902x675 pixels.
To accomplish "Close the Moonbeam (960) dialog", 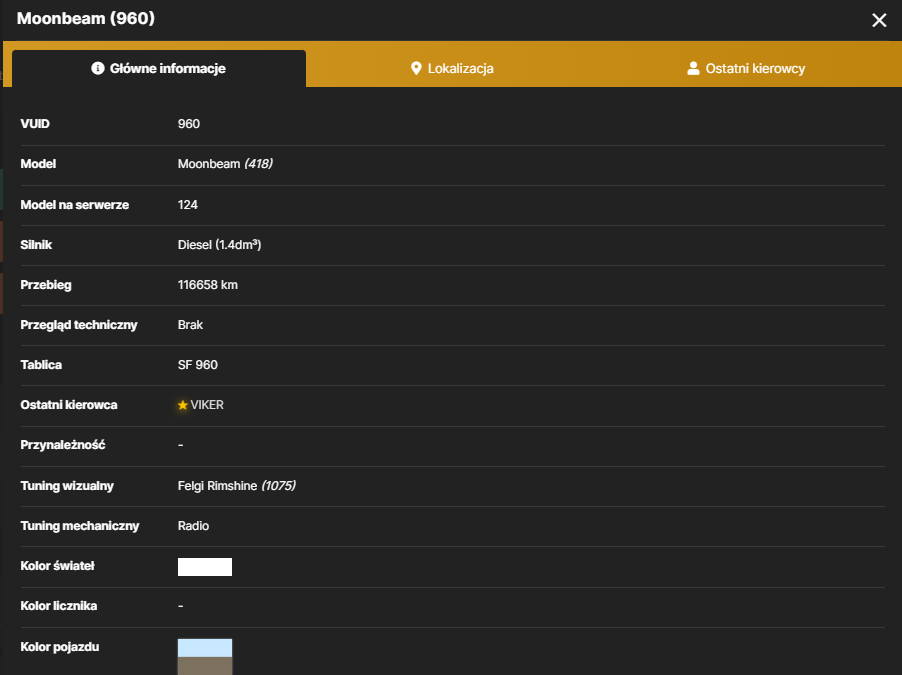I will (878, 20).
